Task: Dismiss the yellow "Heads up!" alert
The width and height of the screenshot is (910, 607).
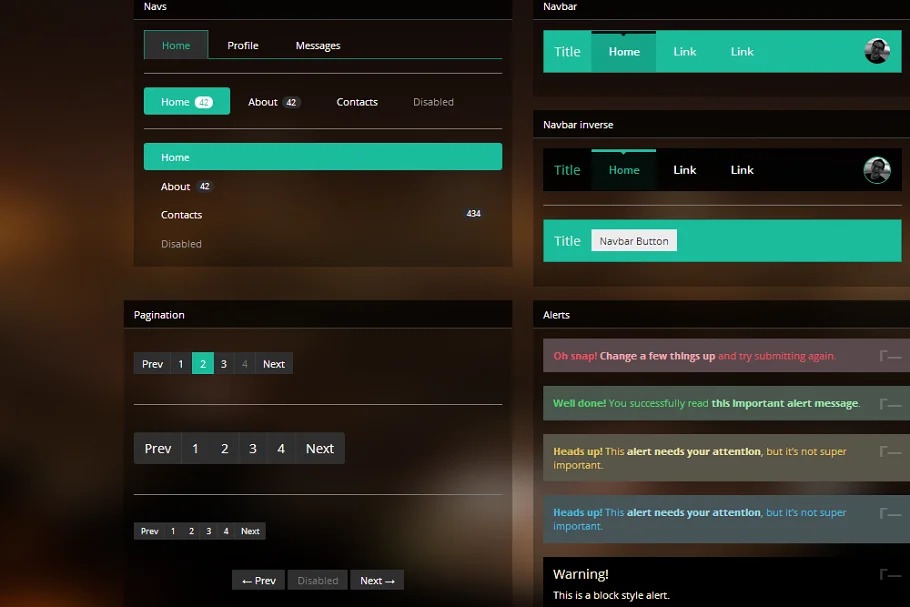Action: [890, 451]
